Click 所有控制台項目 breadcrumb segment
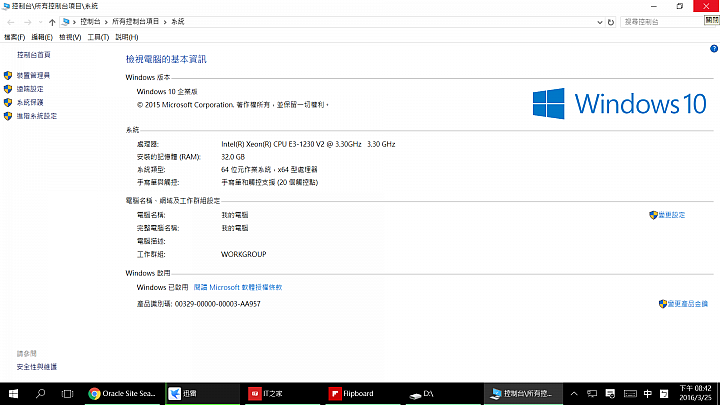Screen dimensions: 720x405 pyautogui.click(x=135, y=22)
